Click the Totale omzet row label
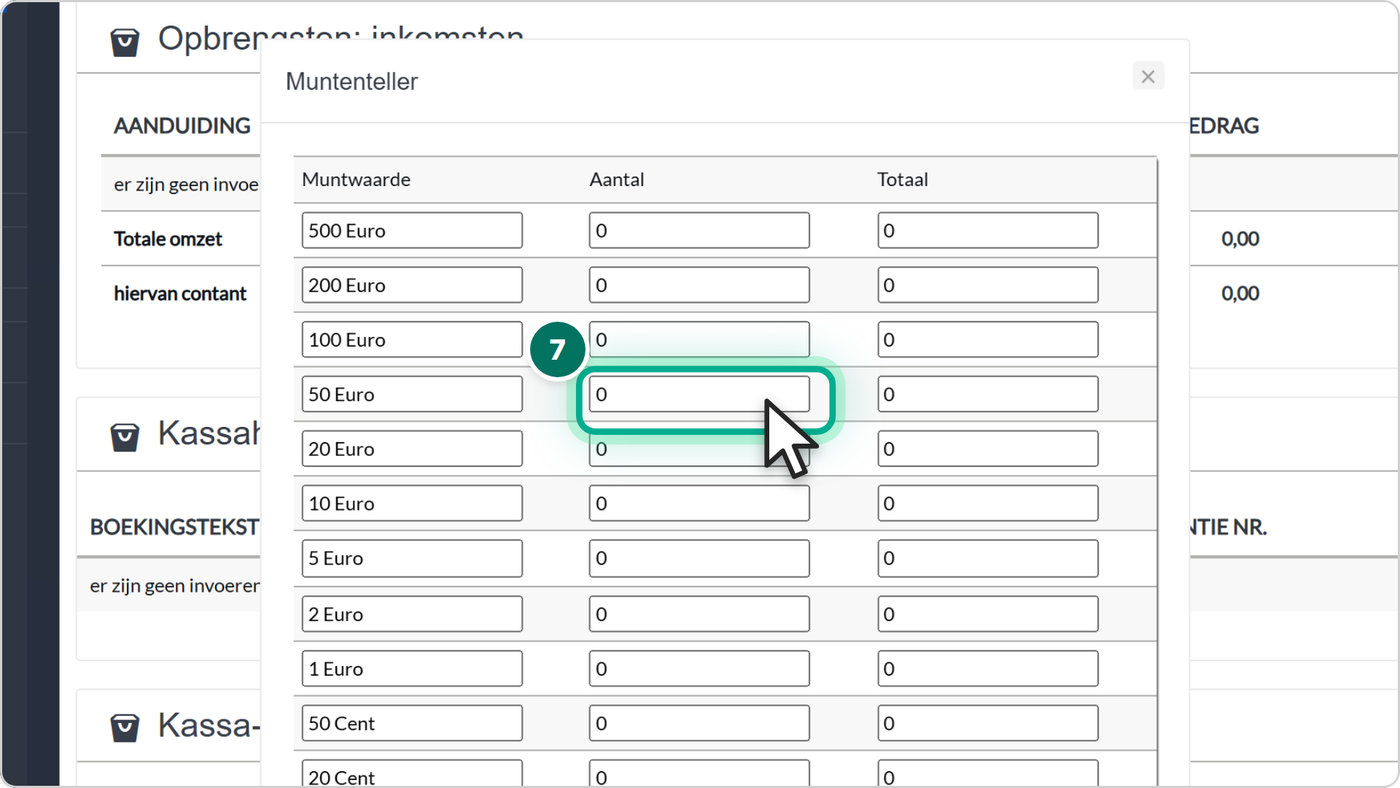Screen dimensions: 1400x788 [x=168, y=239]
